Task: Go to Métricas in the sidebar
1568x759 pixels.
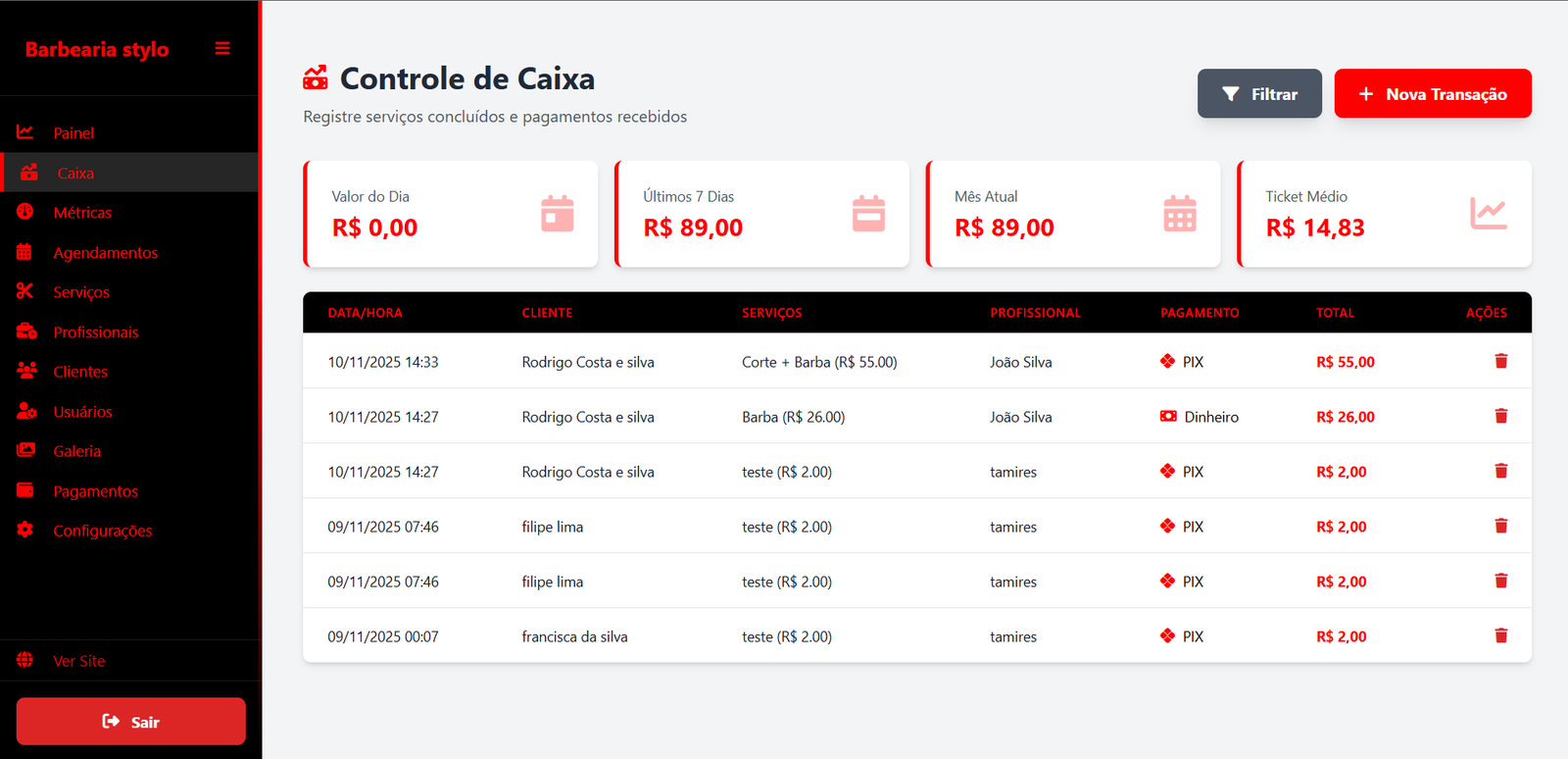Action: tap(82, 213)
